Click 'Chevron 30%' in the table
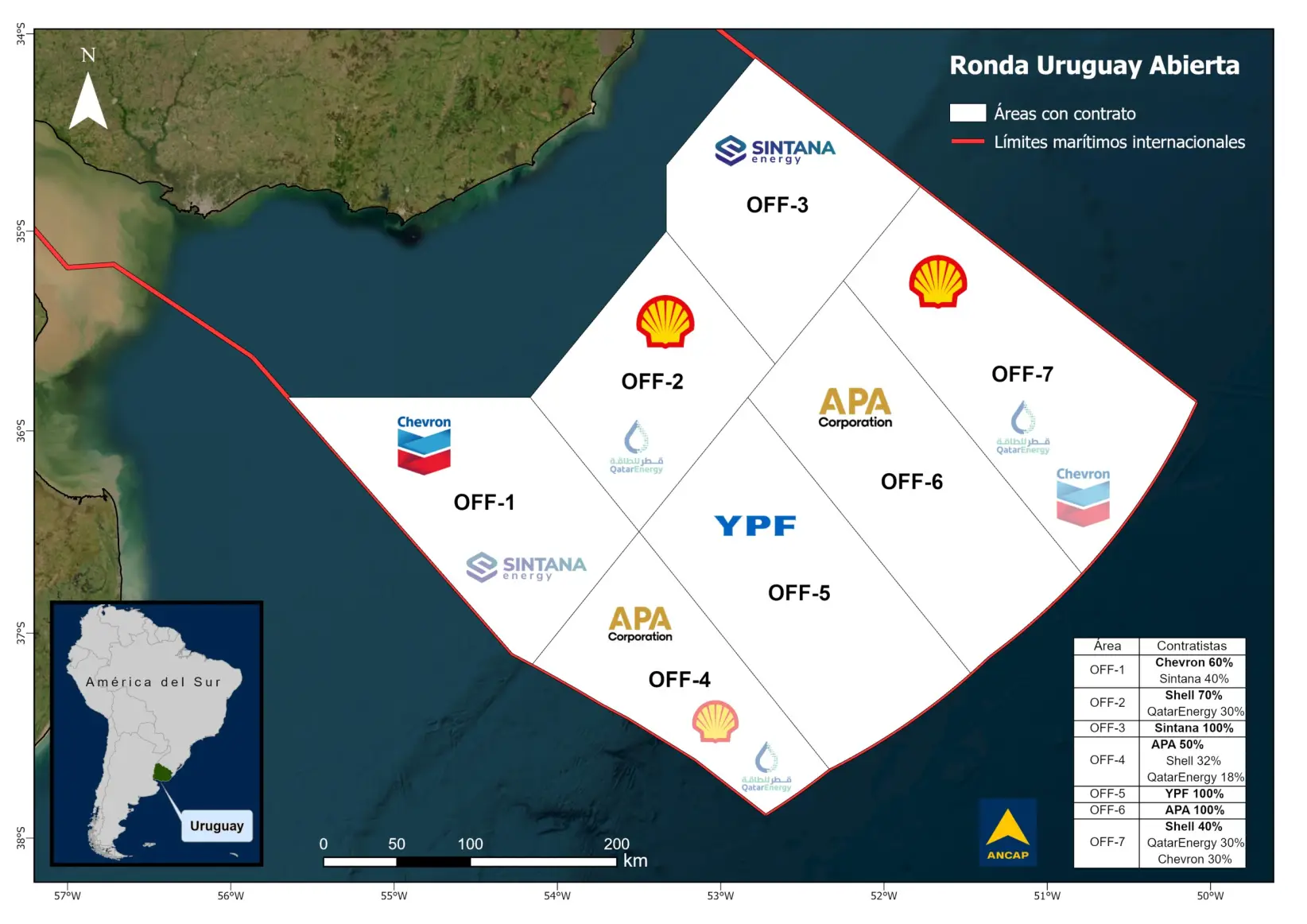 click(1194, 860)
